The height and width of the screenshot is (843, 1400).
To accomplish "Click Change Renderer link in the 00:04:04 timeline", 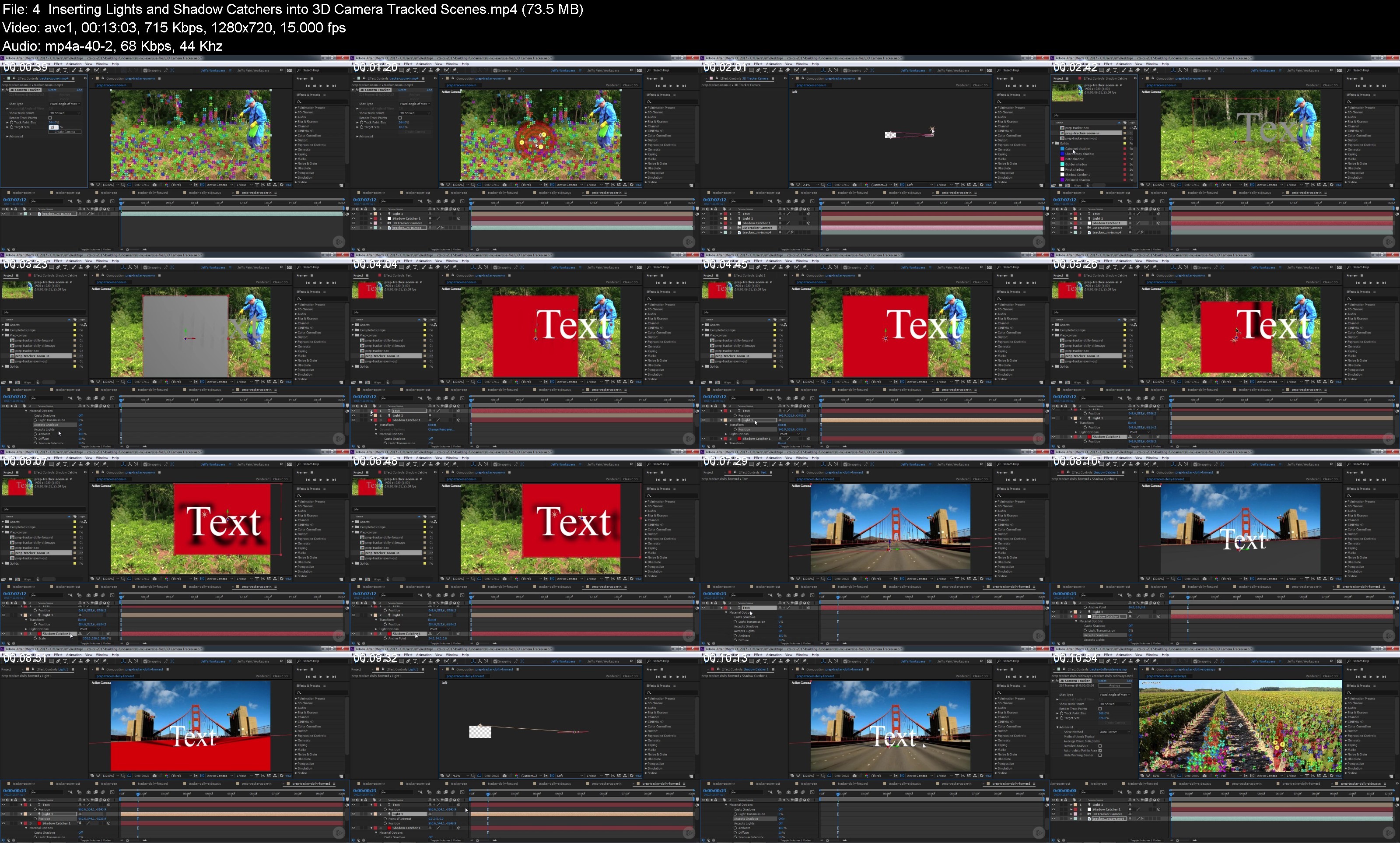I will [x=441, y=429].
